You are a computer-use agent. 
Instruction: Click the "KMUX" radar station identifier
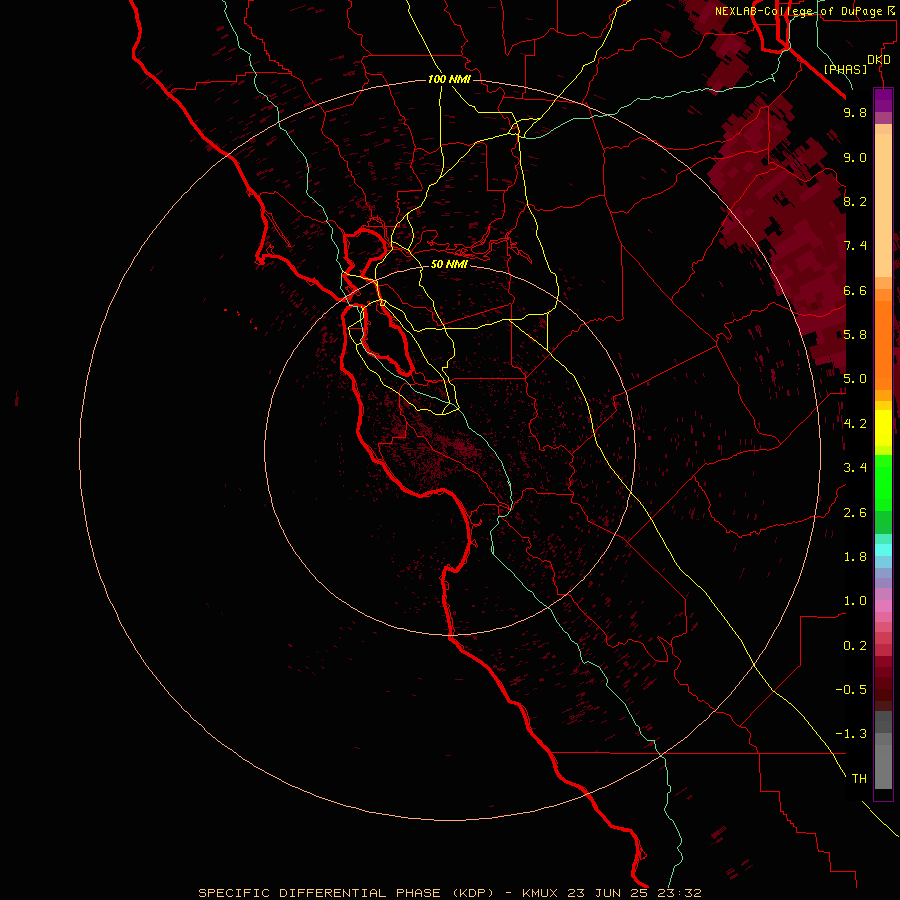540,893
